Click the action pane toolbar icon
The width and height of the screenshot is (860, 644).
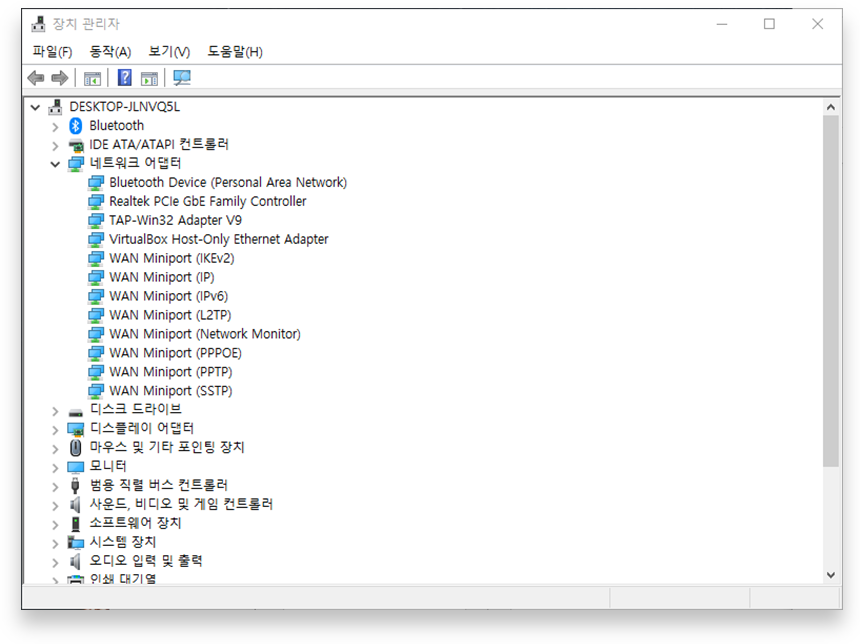[x=149, y=78]
